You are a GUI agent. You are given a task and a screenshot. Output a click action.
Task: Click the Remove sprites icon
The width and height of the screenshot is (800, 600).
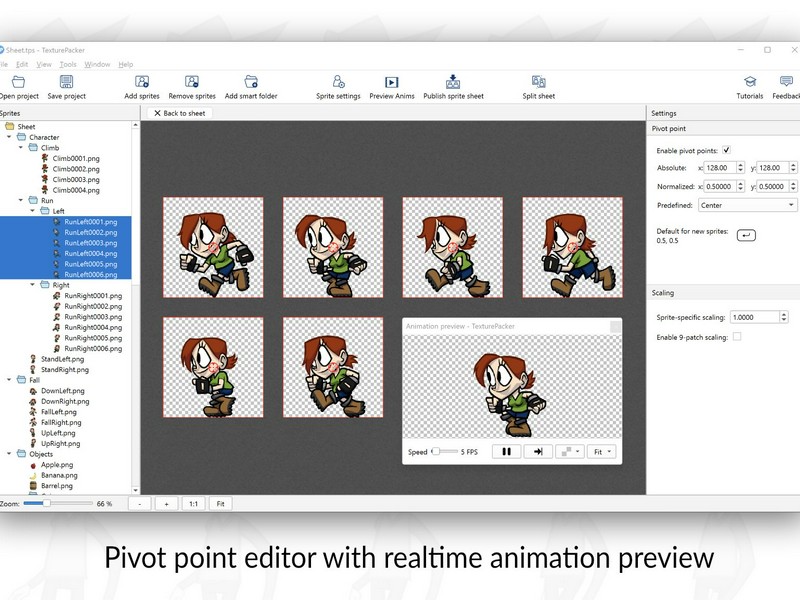pyautogui.click(x=192, y=82)
